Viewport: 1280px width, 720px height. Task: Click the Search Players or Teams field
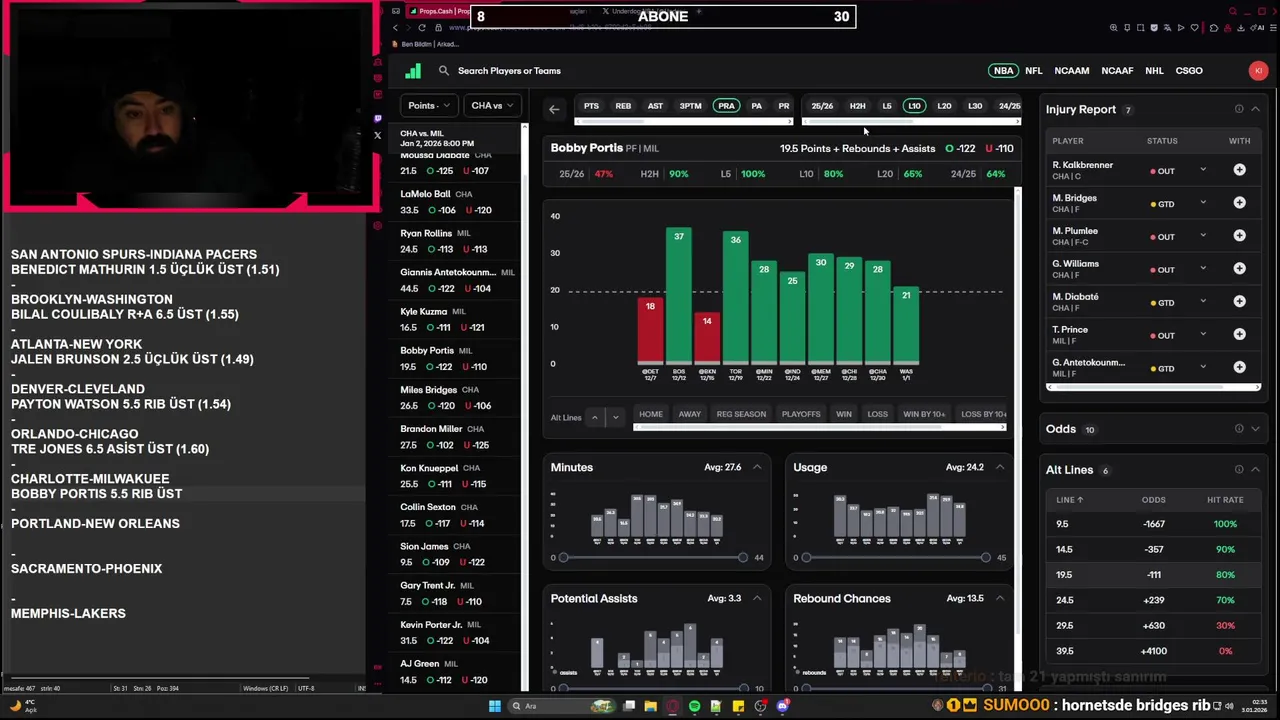(509, 71)
